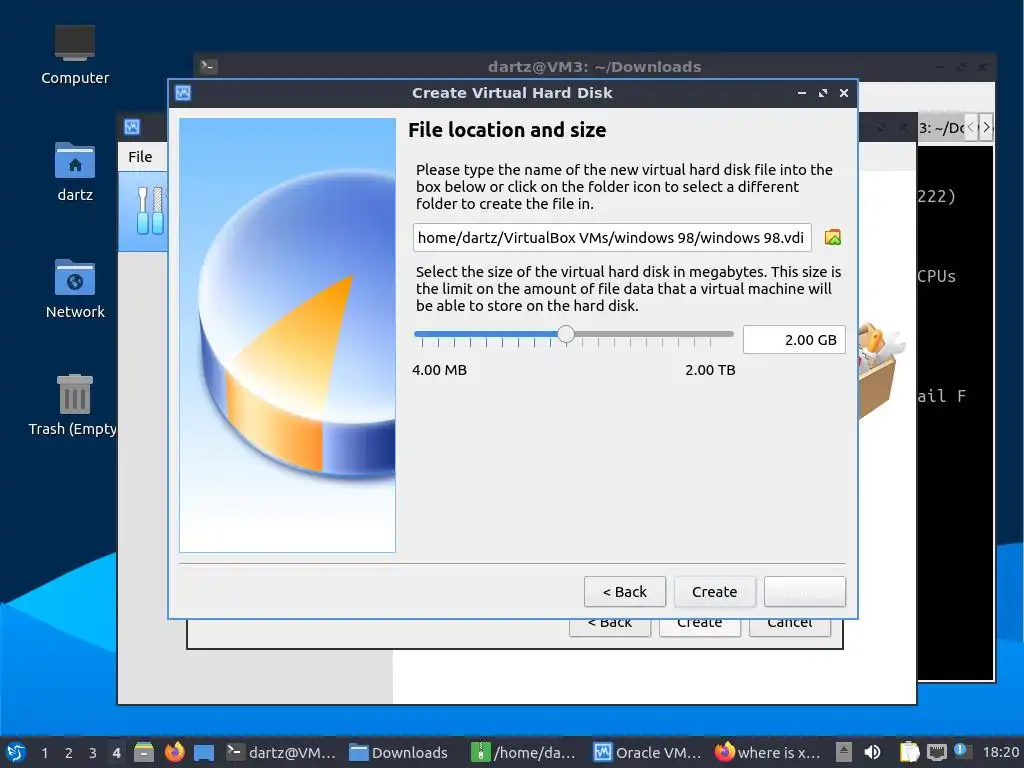Click the 4.00 MB minimum size label
The height and width of the screenshot is (768, 1024).
point(440,370)
